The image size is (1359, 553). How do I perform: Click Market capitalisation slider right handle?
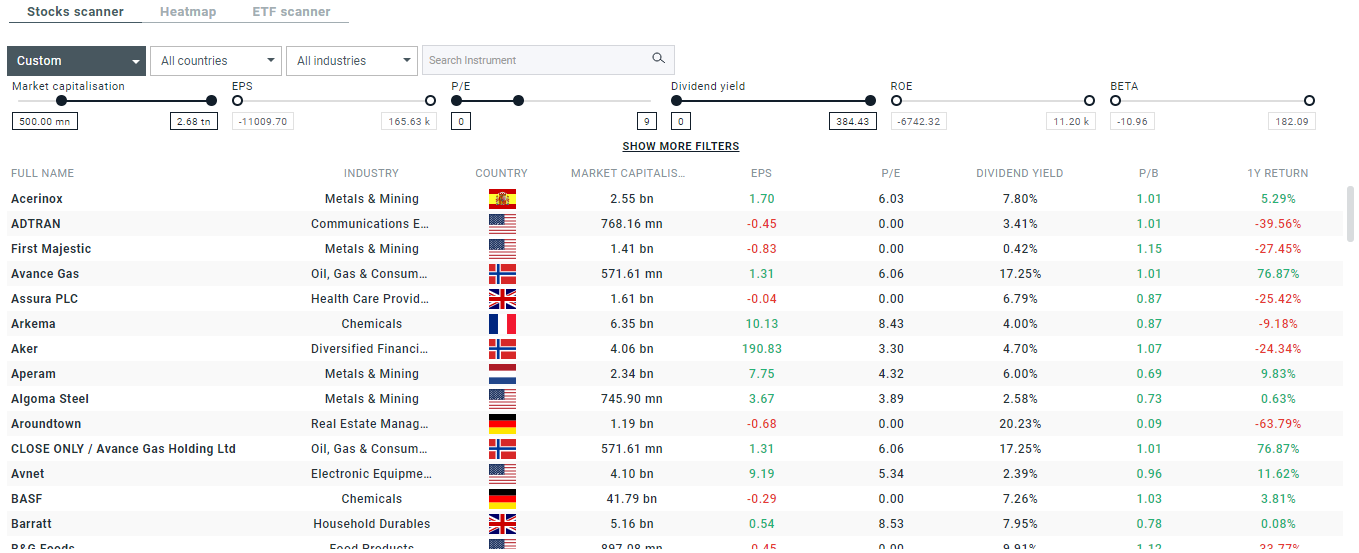211,100
